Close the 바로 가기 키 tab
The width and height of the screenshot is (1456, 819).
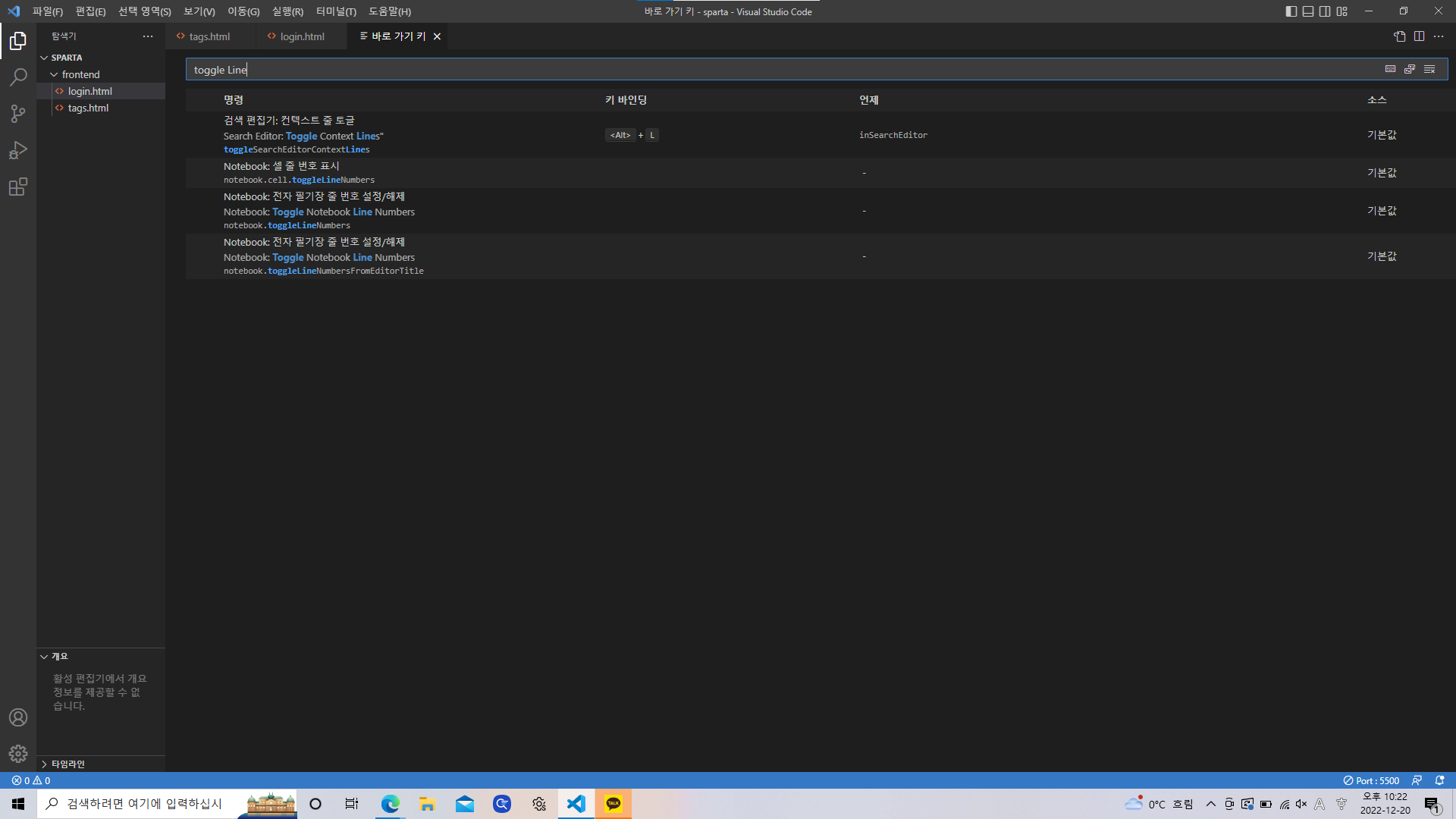coord(437,36)
